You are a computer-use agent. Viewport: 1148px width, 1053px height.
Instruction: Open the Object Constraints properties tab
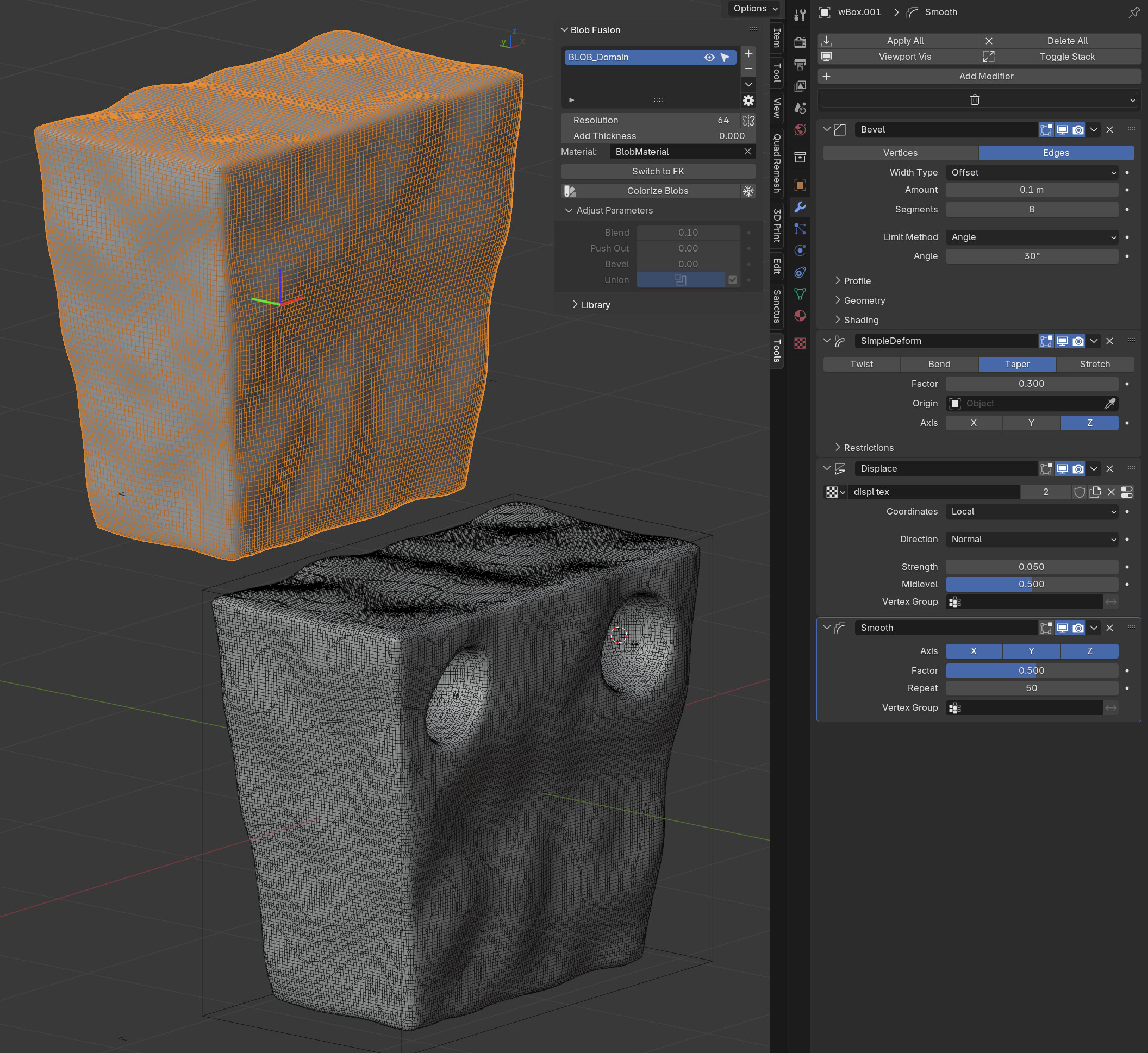click(800, 272)
